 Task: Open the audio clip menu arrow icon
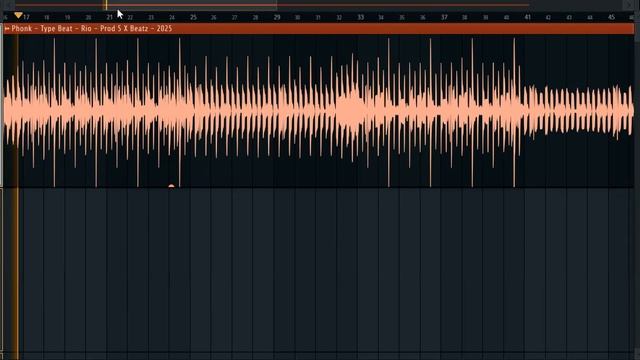(7, 29)
